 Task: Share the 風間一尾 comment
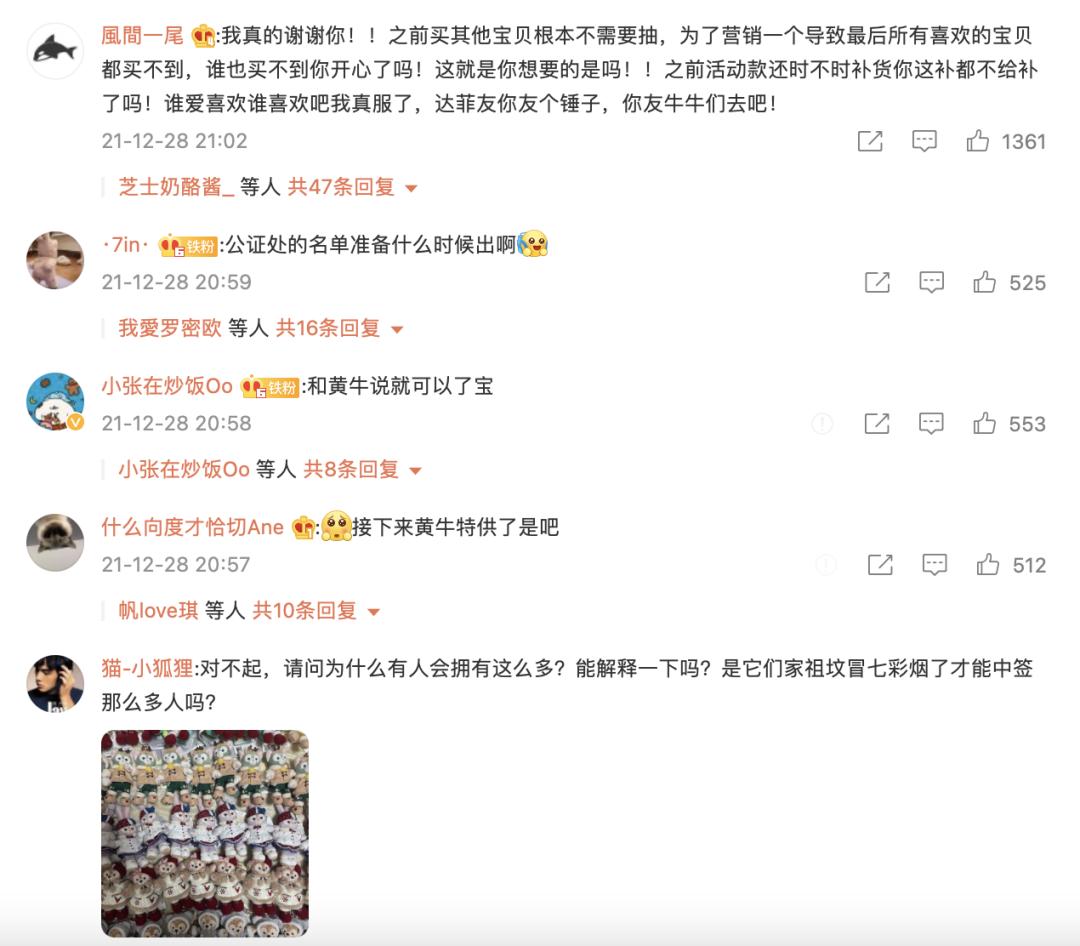click(x=870, y=141)
